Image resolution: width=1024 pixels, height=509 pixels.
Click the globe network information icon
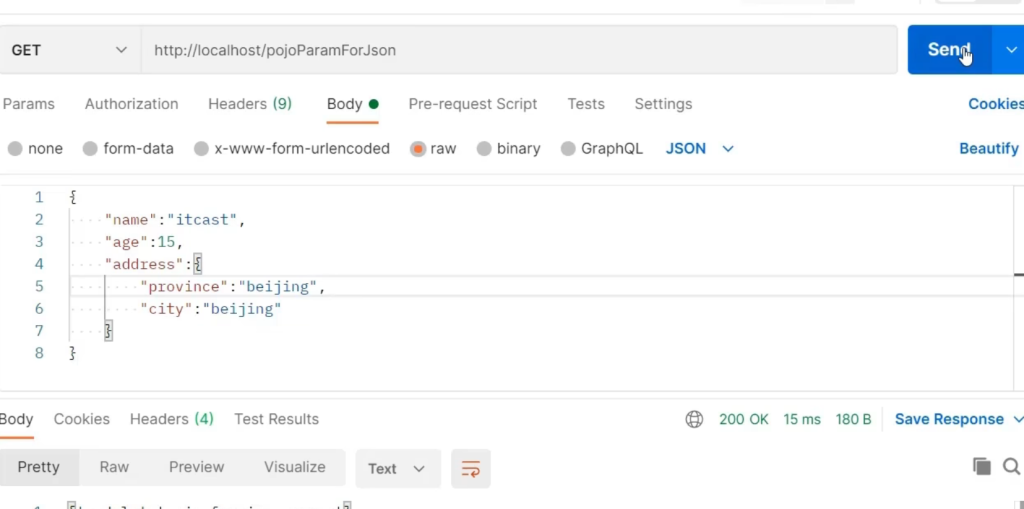tap(694, 419)
